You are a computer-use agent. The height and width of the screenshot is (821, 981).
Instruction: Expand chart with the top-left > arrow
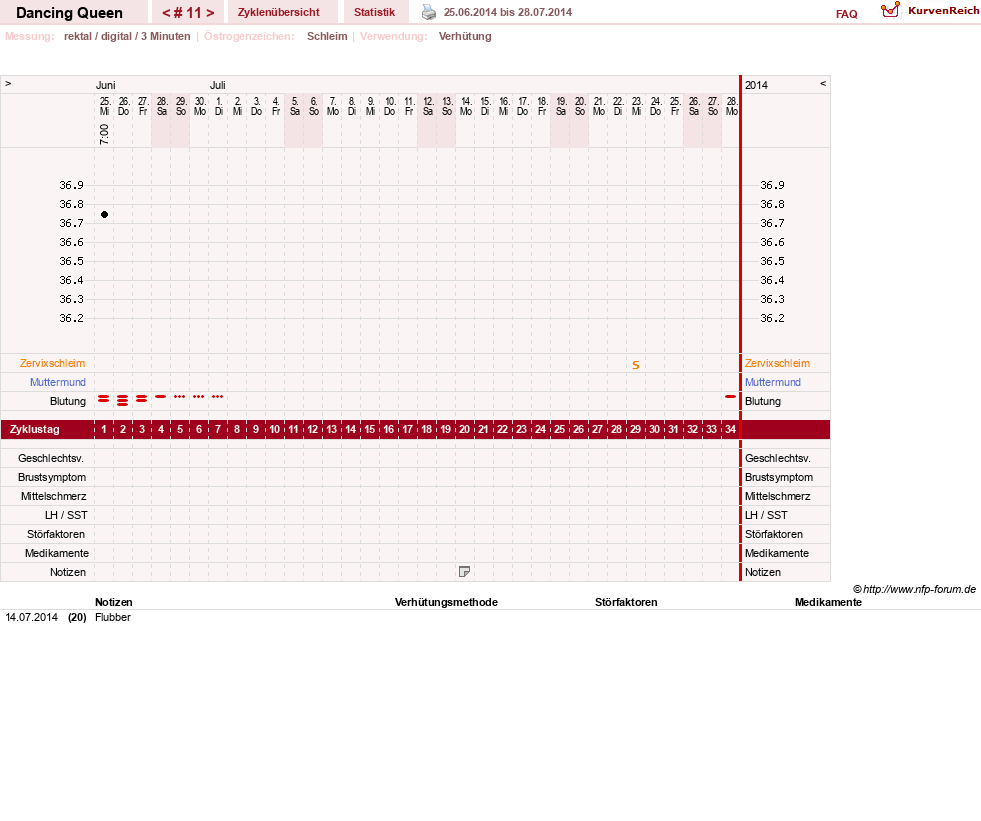click(x=8, y=84)
